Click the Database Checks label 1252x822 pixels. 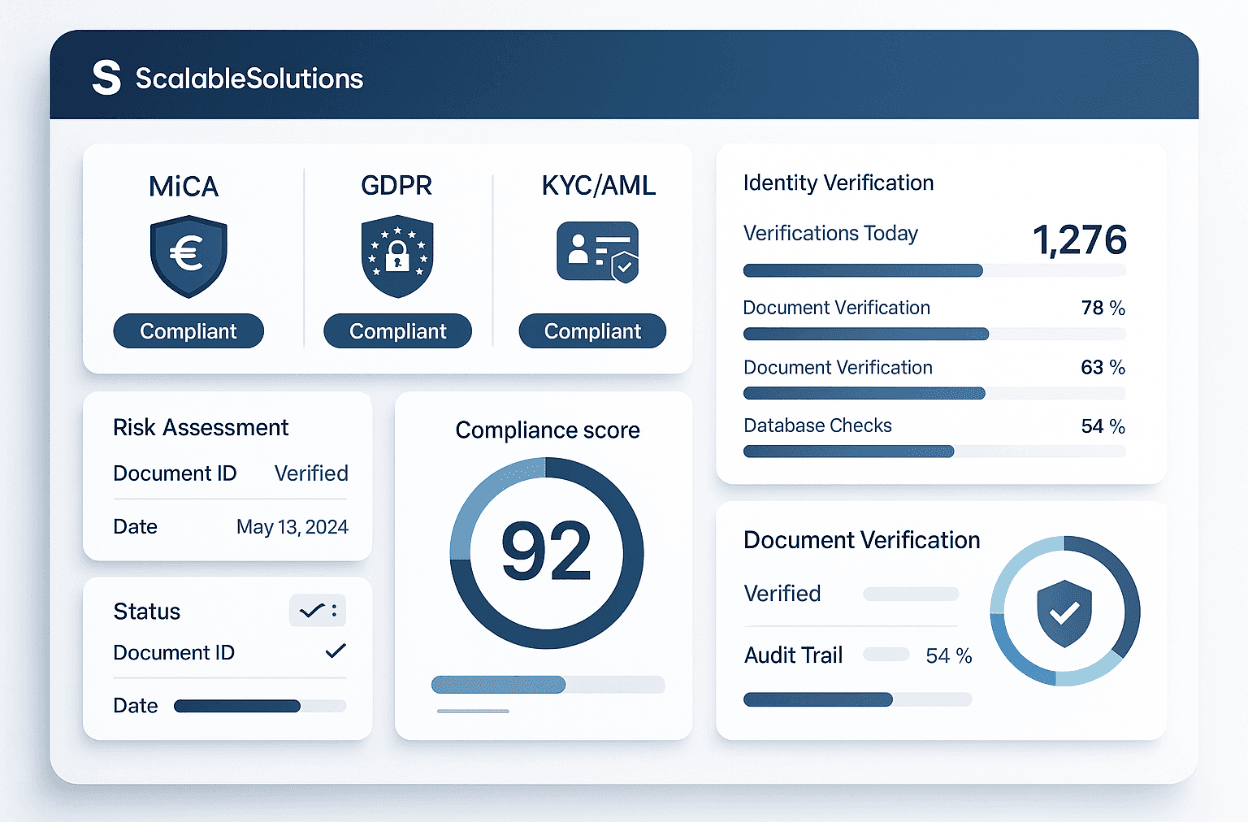(817, 426)
